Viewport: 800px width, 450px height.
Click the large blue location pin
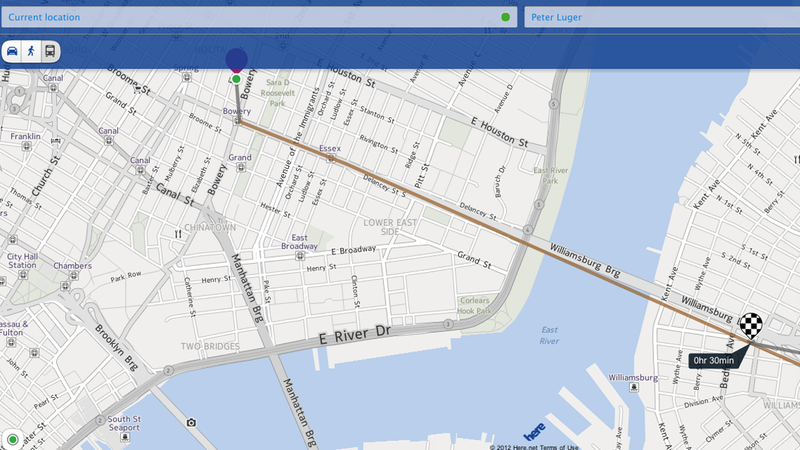click(237, 60)
